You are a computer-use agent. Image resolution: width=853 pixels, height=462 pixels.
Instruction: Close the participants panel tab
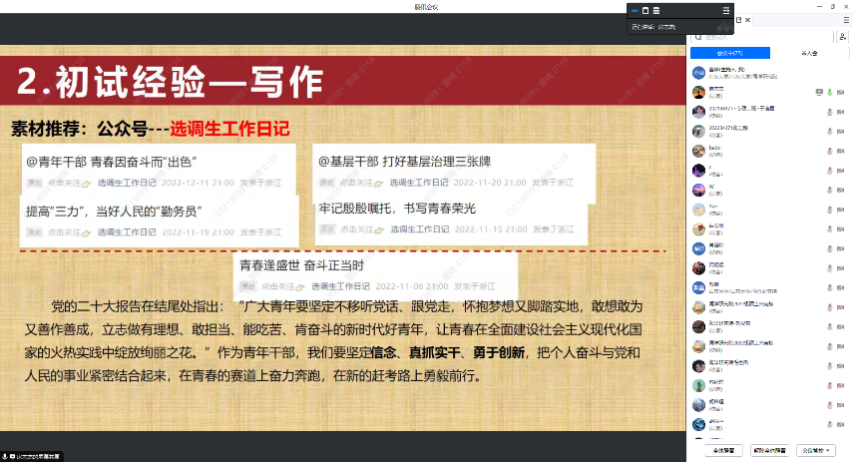(x=748, y=20)
